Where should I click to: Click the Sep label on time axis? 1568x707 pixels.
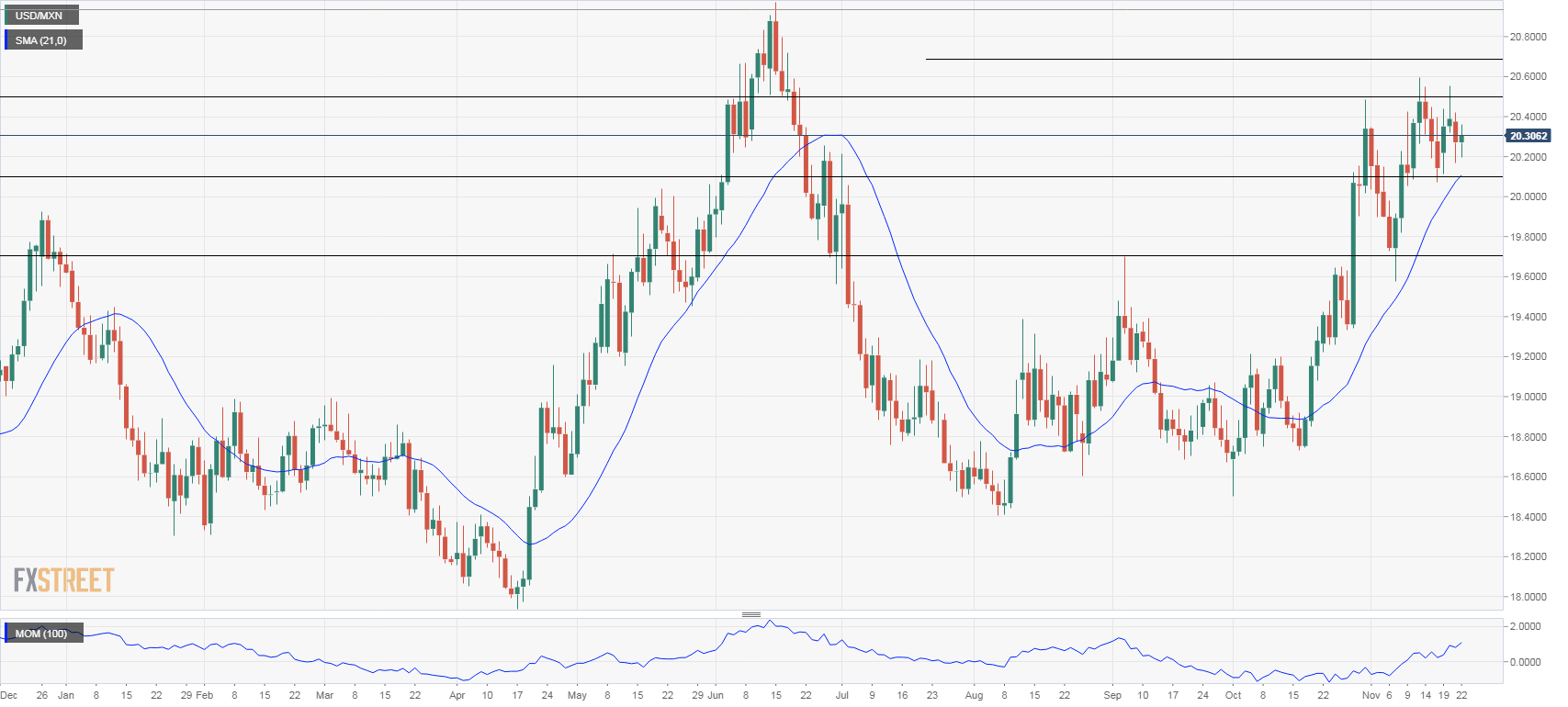pos(1112,695)
